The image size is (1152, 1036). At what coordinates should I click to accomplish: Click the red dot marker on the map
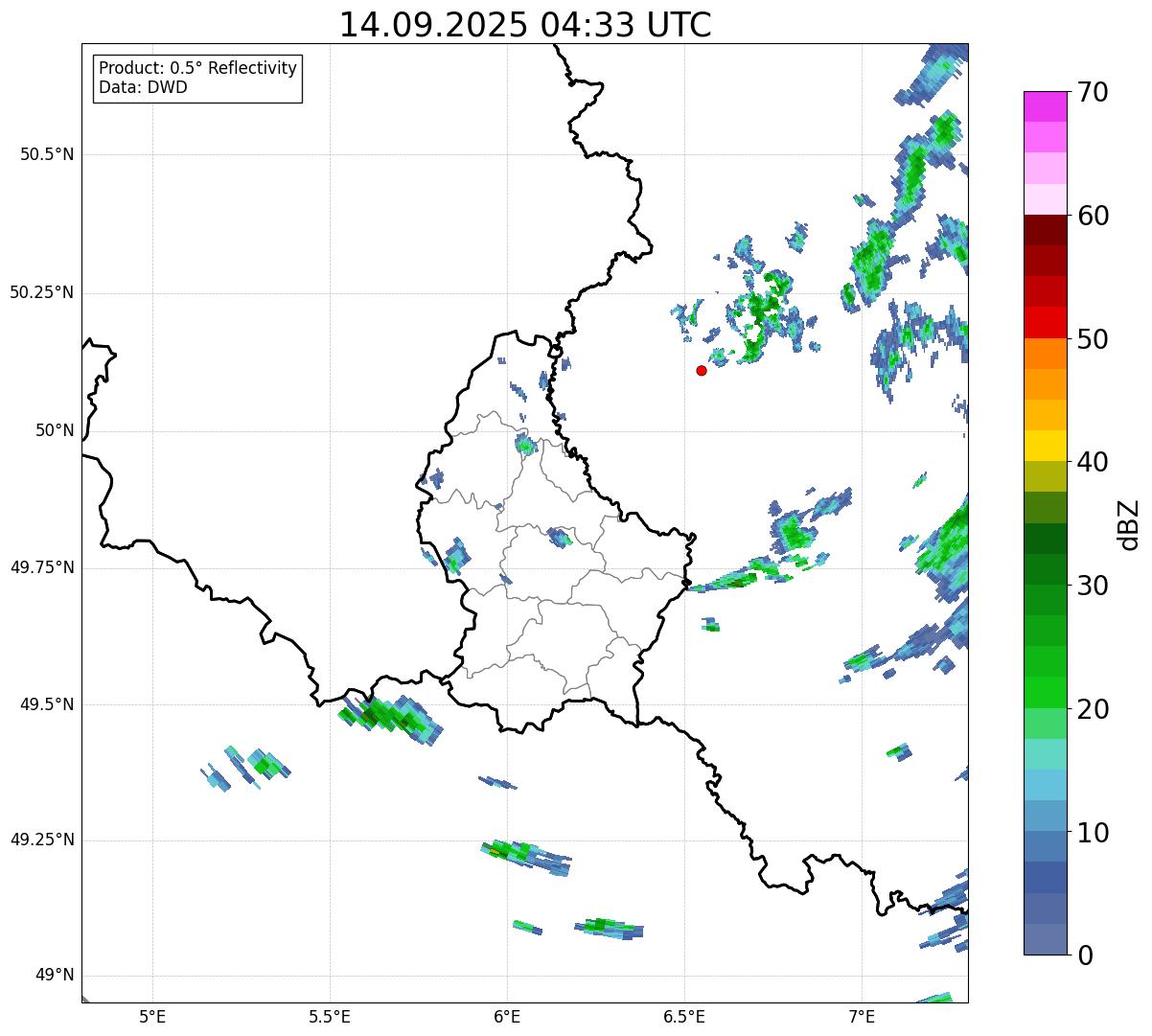pos(702,370)
